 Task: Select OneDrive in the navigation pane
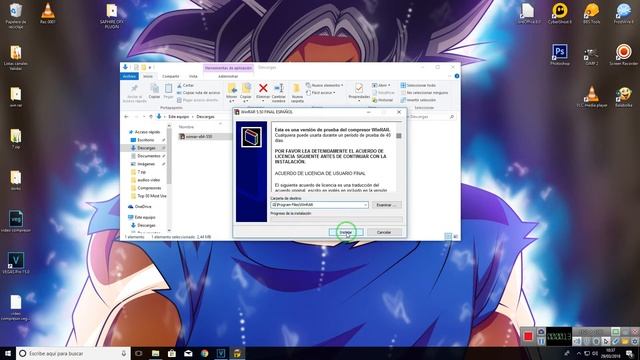140,207
